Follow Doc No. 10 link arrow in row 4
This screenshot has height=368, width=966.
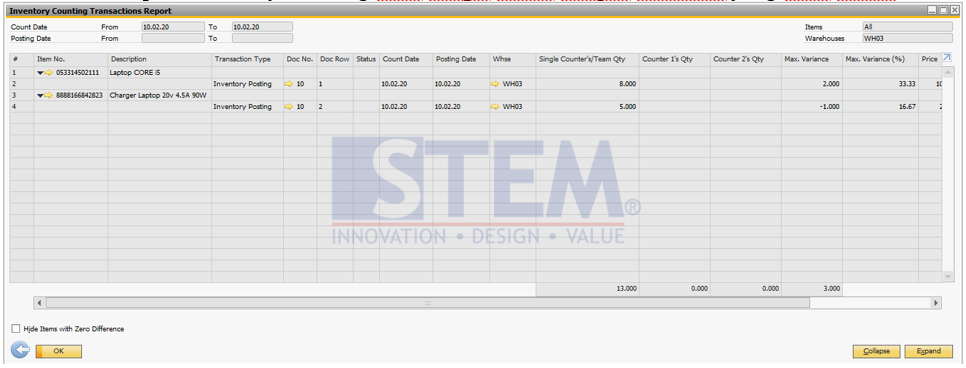pyautogui.click(x=289, y=107)
